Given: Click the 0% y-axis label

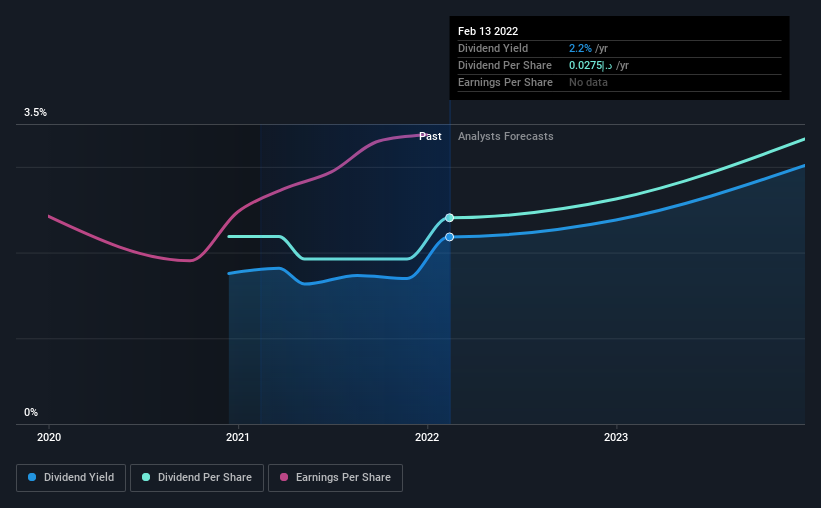Looking at the screenshot, I should click(31, 413).
